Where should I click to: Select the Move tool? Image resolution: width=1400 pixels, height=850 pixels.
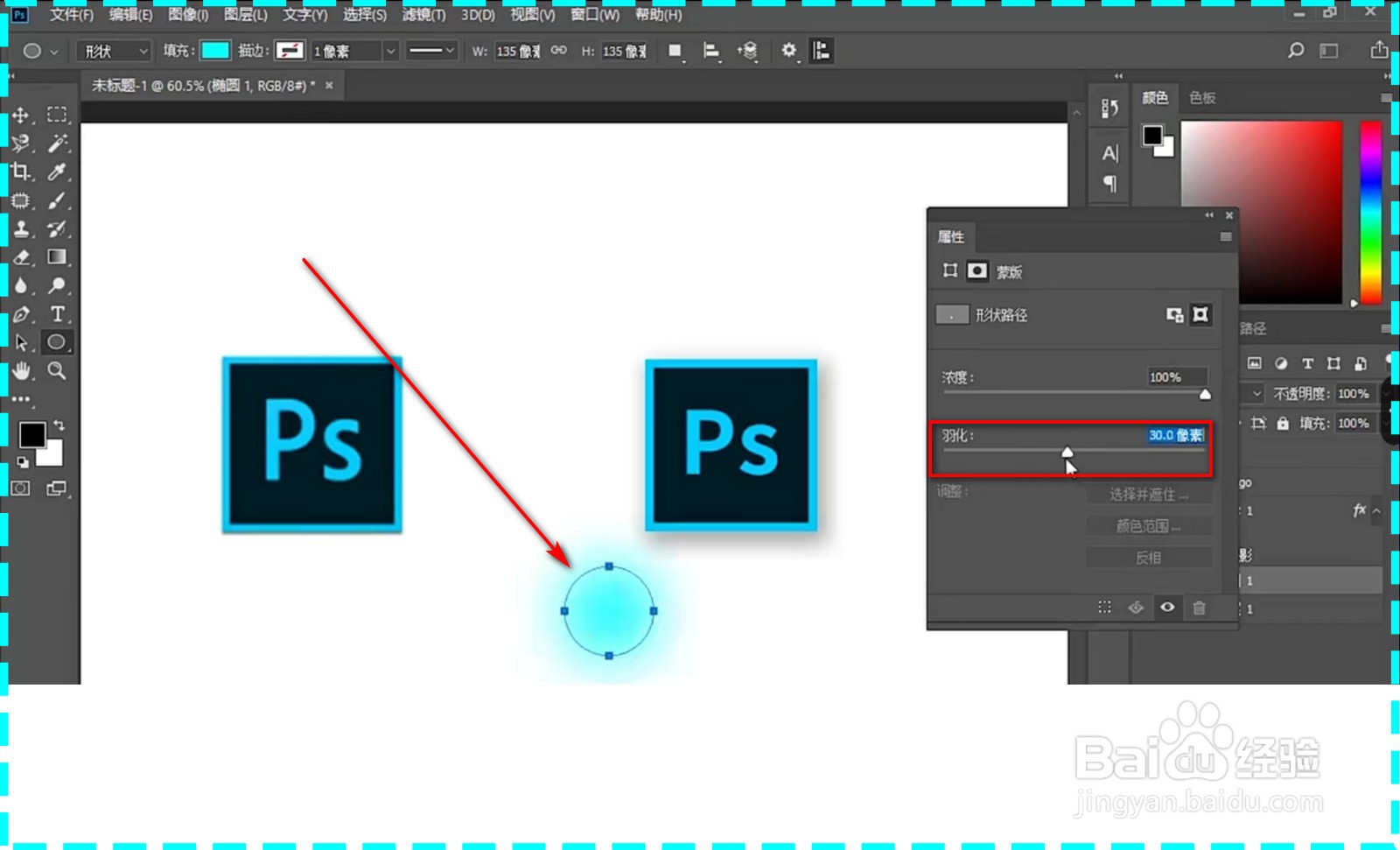click(x=21, y=115)
